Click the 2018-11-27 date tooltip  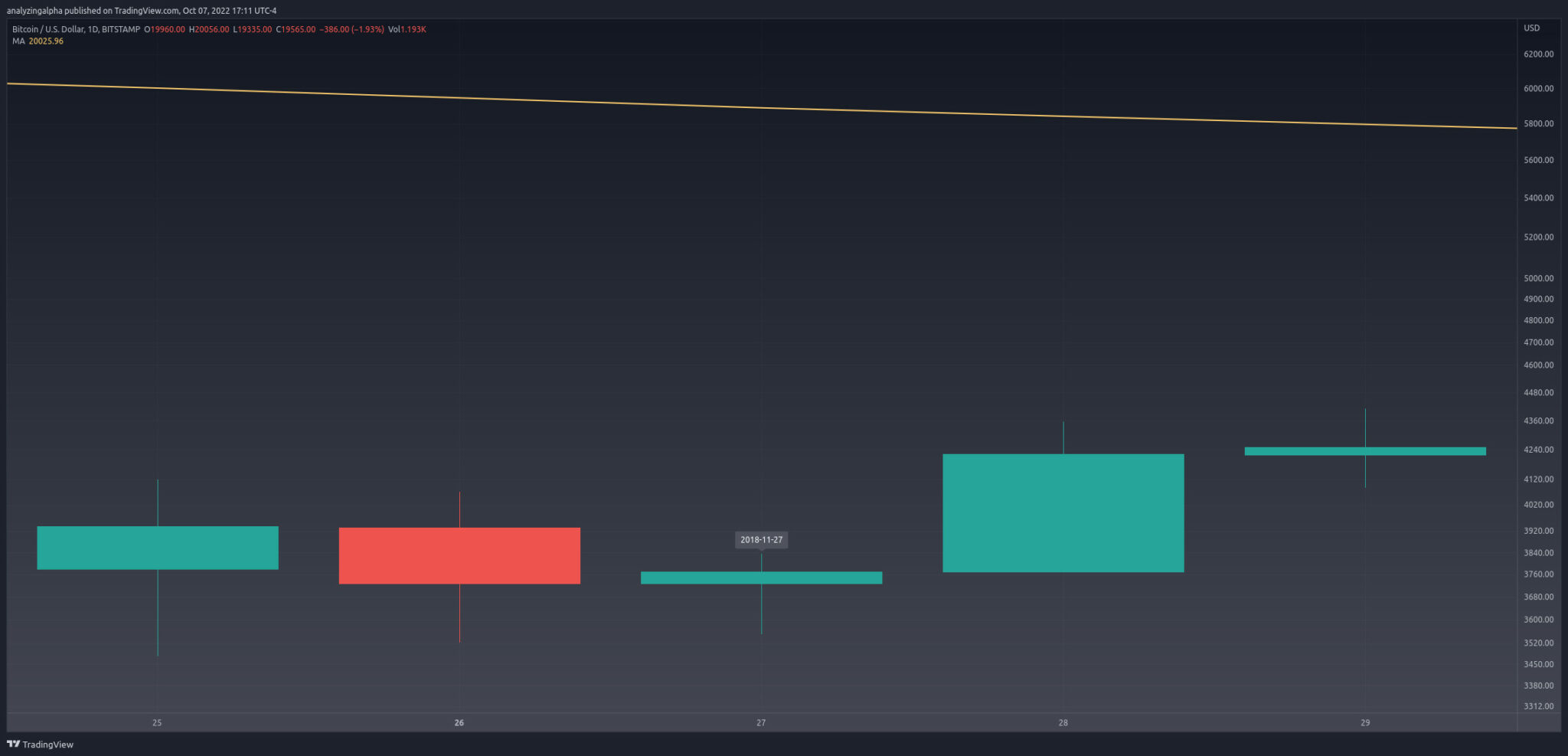761,540
